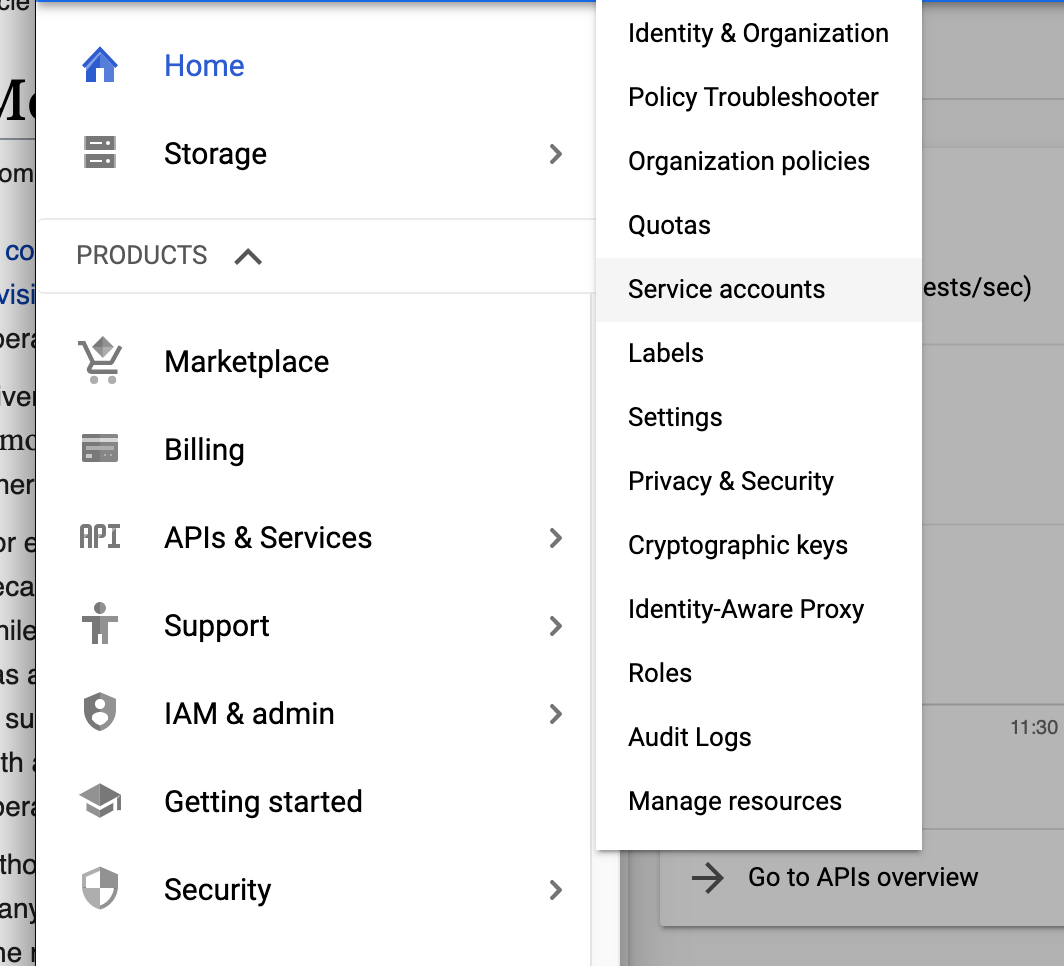Click the IAM & admin shield icon
1064x966 pixels.
[100, 712]
